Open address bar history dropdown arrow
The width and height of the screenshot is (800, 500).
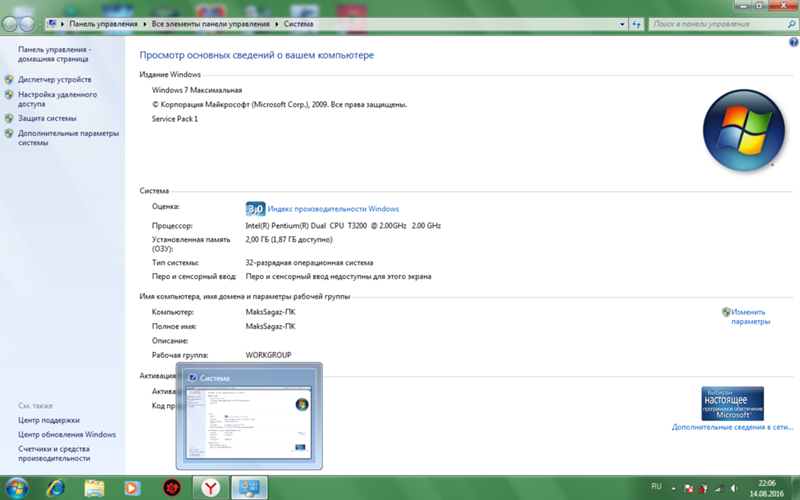coord(622,24)
